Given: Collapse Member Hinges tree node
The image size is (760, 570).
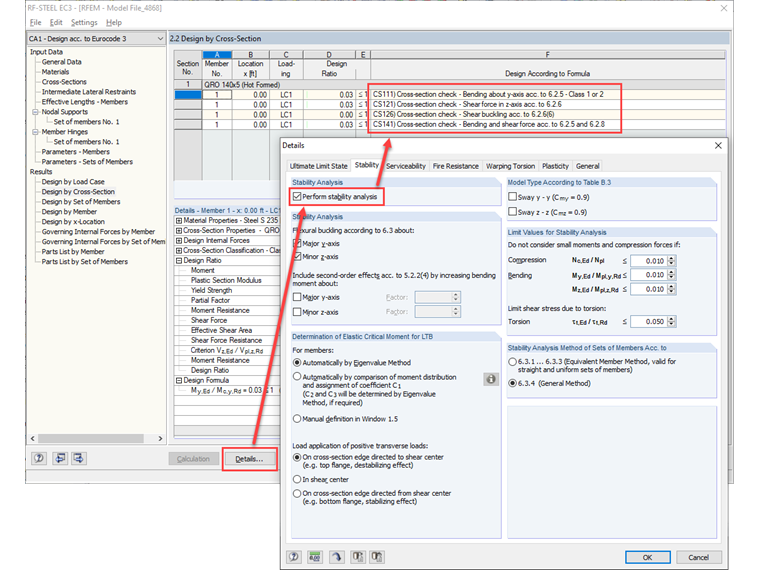Looking at the screenshot, I should (x=35, y=132).
